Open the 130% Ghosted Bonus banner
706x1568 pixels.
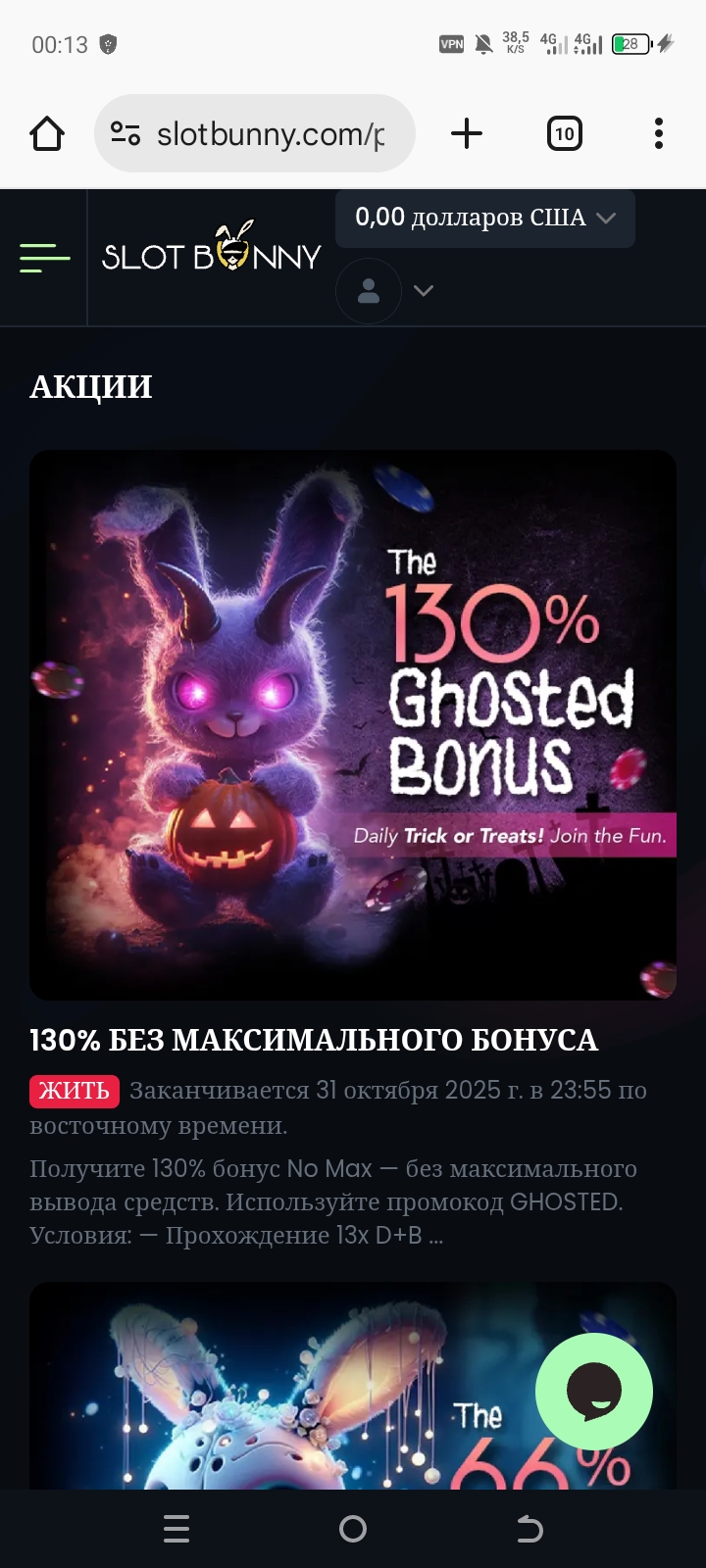(x=353, y=725)
